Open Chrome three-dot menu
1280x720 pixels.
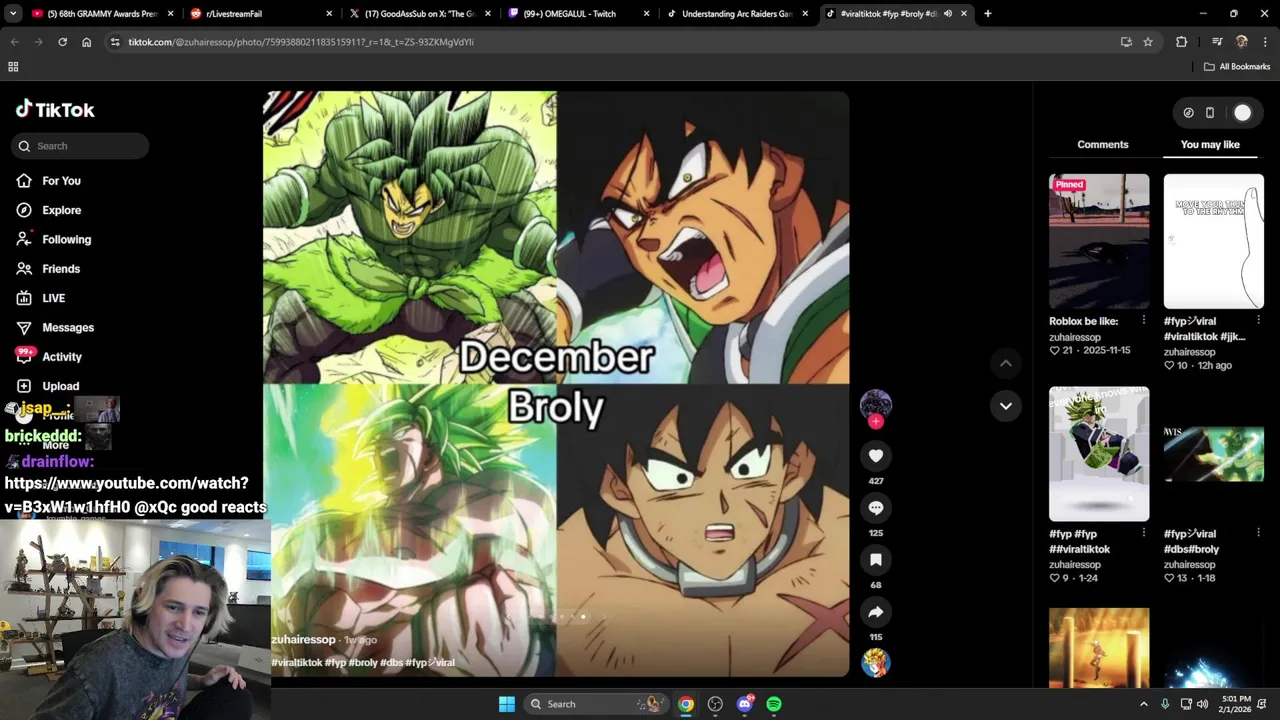[x=1266, y=42]
